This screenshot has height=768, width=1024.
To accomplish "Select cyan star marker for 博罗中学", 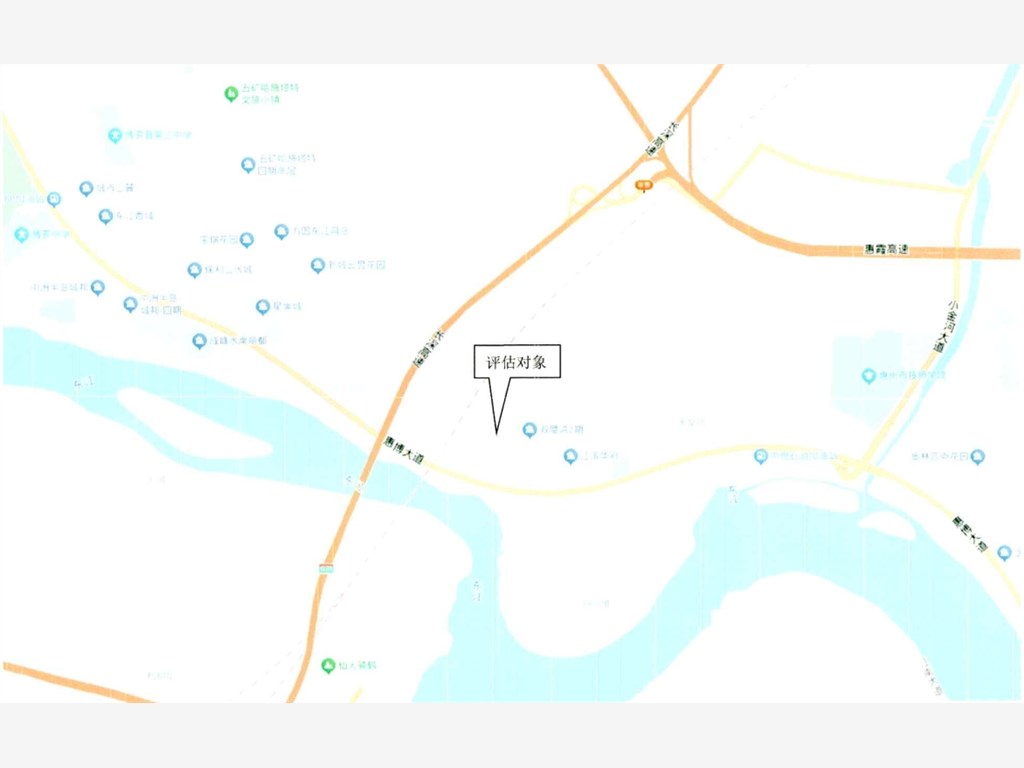I will click(22, 234).
